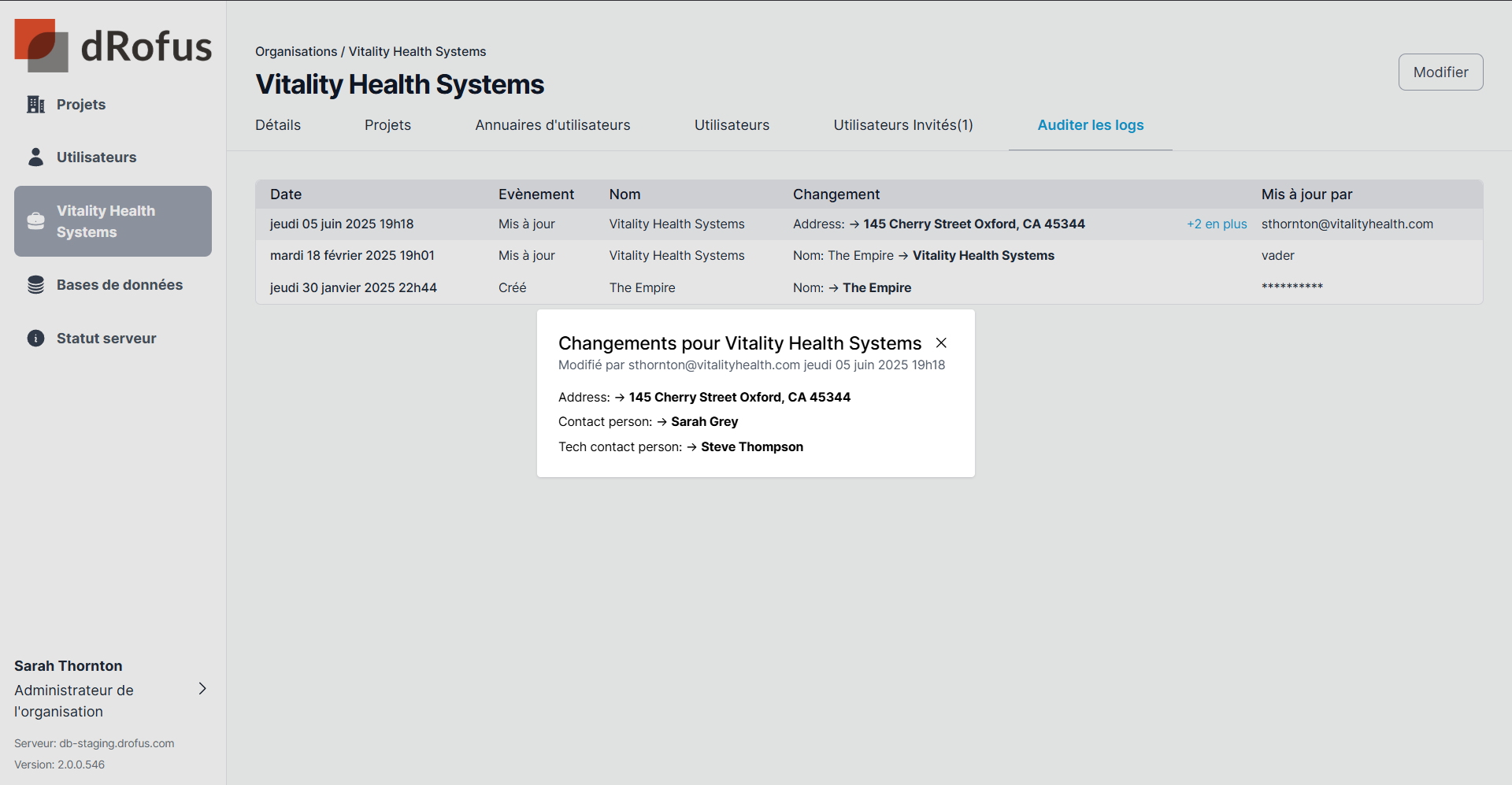Select the Auditer les logs tab
The width and height of the screenshot is (1512, 785).
pos(1090,125)
